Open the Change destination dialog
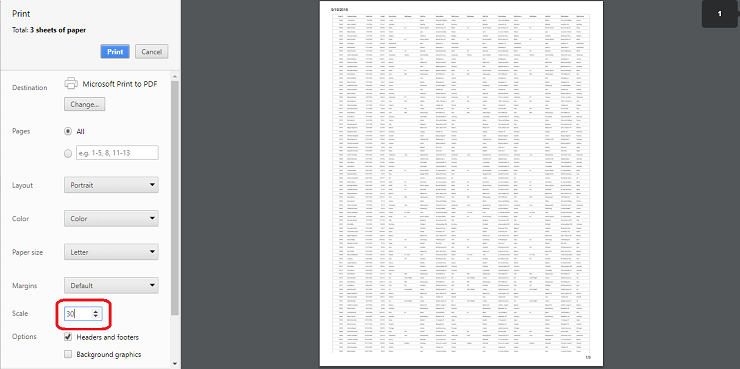 [x=84, y=104]
